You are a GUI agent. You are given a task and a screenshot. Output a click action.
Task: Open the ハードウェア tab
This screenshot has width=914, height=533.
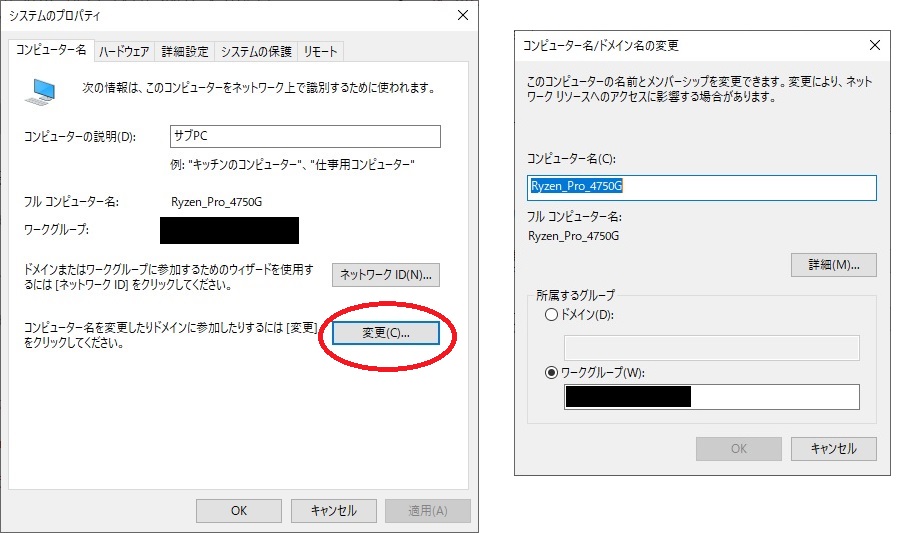pyautogui.click(x=124, y=52)
